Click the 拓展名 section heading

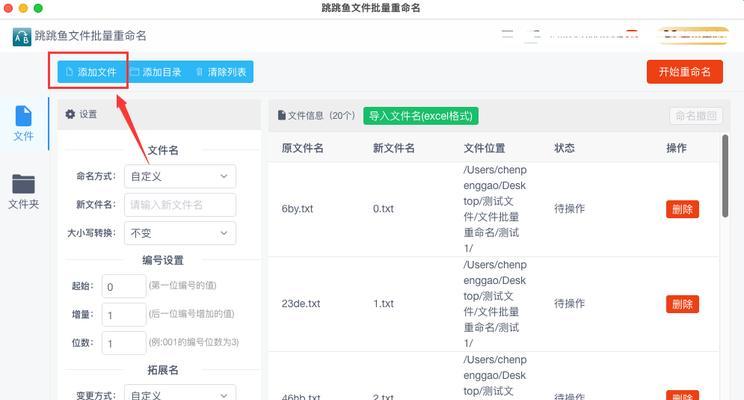(x=163, y=370)
